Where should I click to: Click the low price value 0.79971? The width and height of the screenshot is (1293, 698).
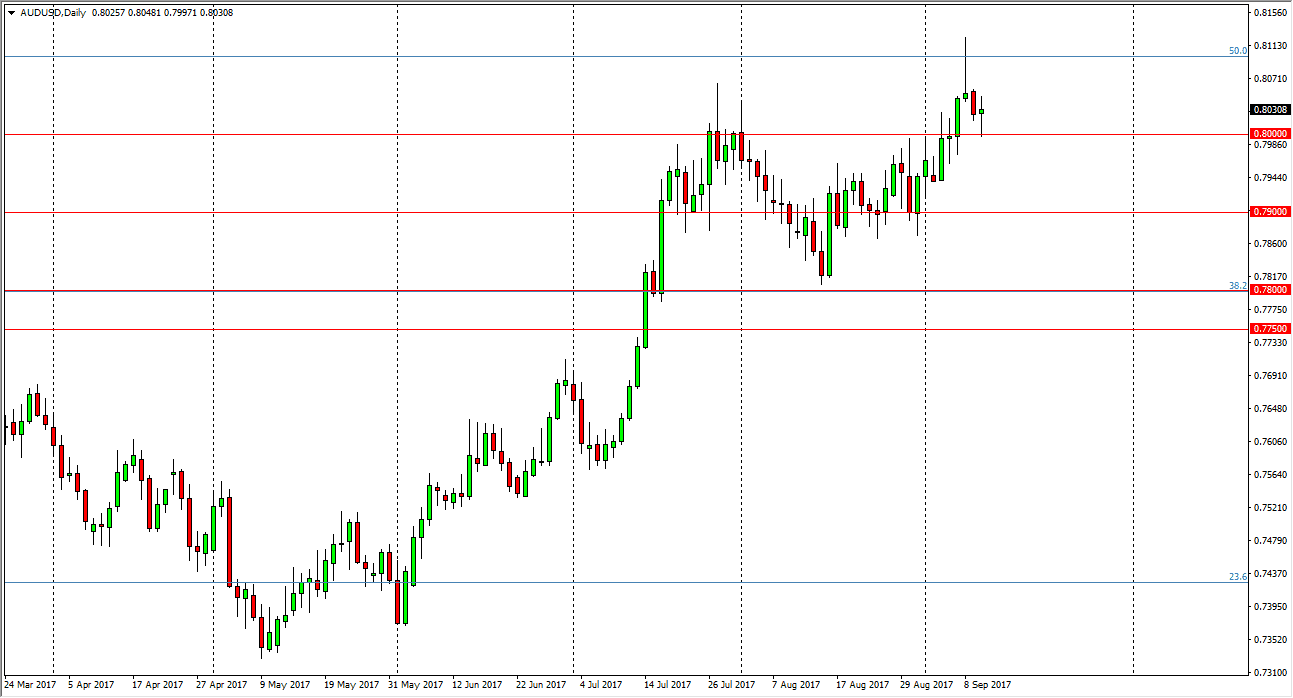[x=179, y=13]
